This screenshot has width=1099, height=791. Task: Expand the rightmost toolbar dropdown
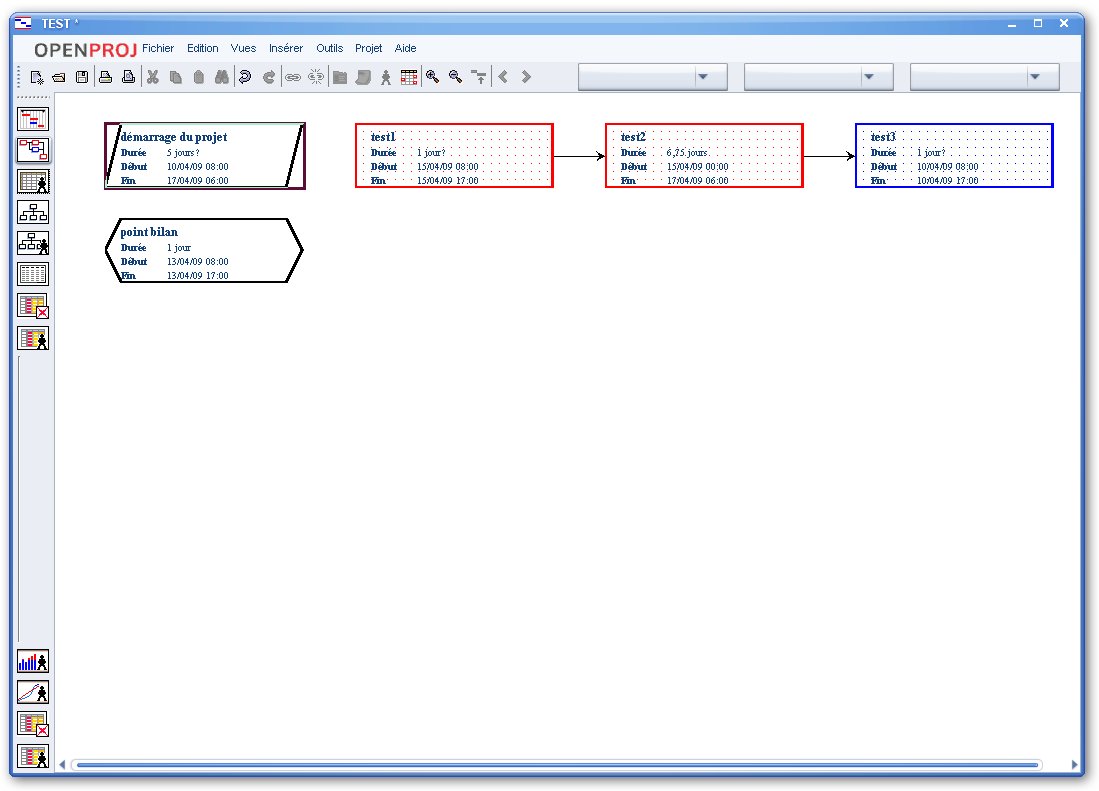point(1035,77)
